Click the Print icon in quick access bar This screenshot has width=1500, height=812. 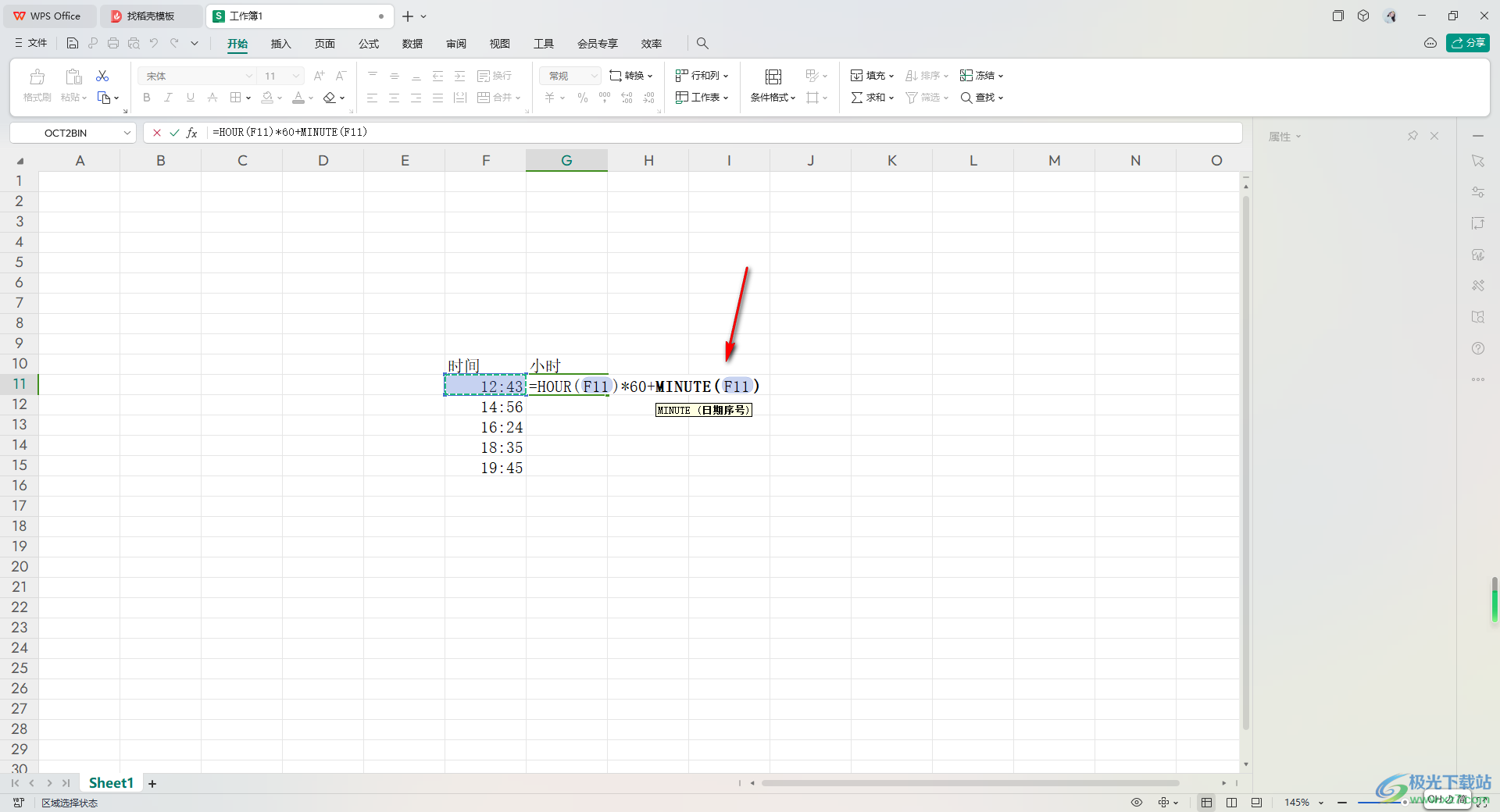[x=113, y=43]
